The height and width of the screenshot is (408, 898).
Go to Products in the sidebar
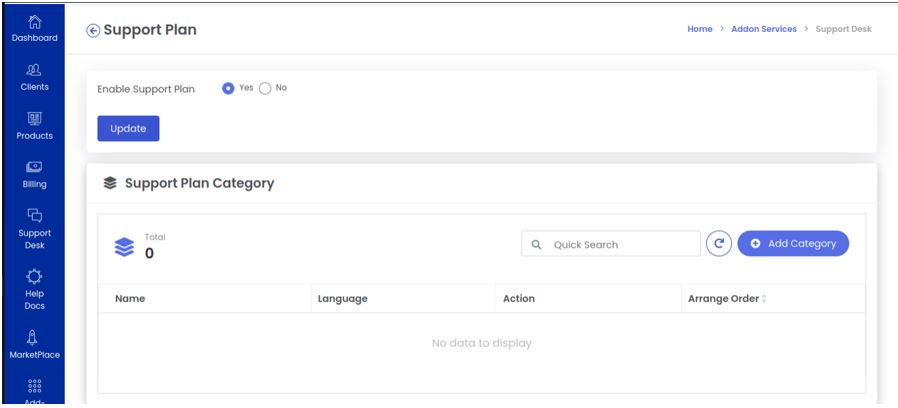34,119
